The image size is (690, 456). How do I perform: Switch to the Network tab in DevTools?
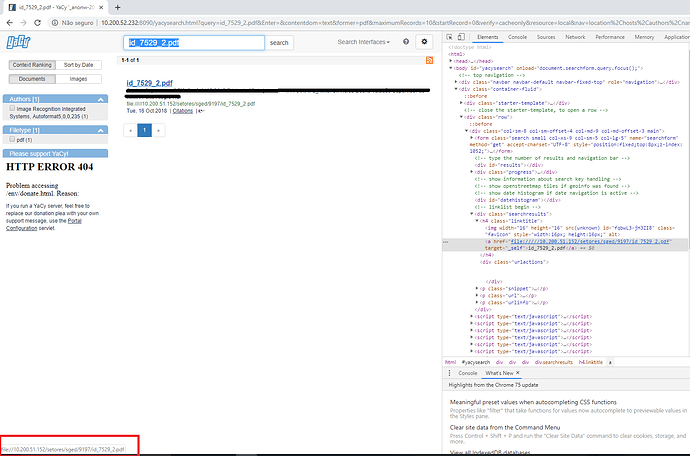click(x=575, y=36)
